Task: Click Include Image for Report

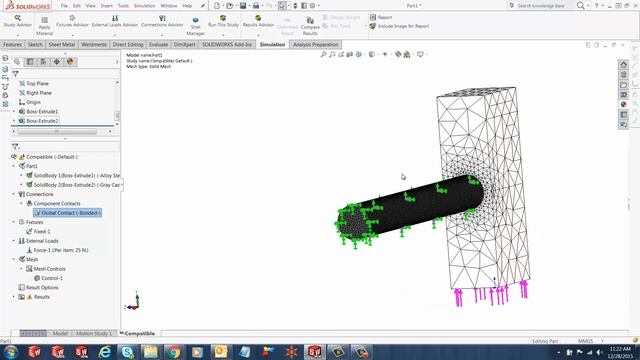Action: [x=399, y=26]
